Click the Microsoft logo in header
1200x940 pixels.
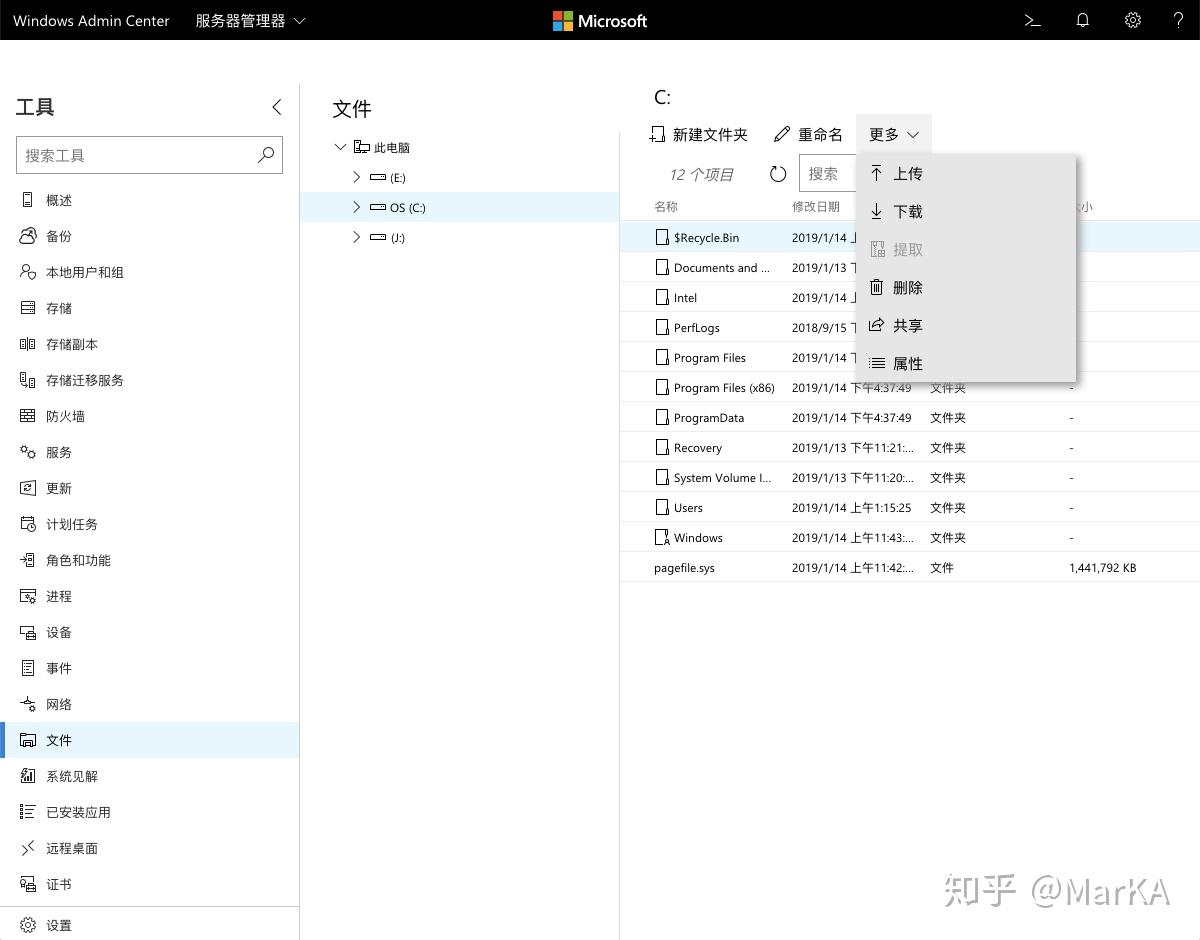point(600,20)
